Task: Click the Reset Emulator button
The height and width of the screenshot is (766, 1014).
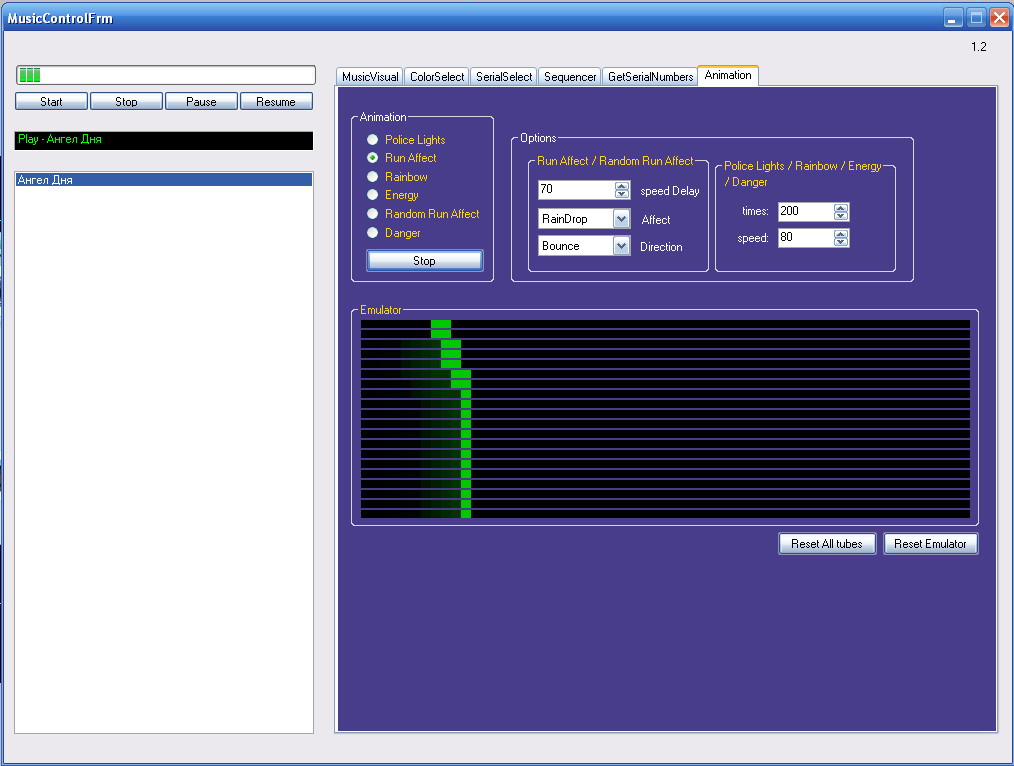Action: click(930, 544)
